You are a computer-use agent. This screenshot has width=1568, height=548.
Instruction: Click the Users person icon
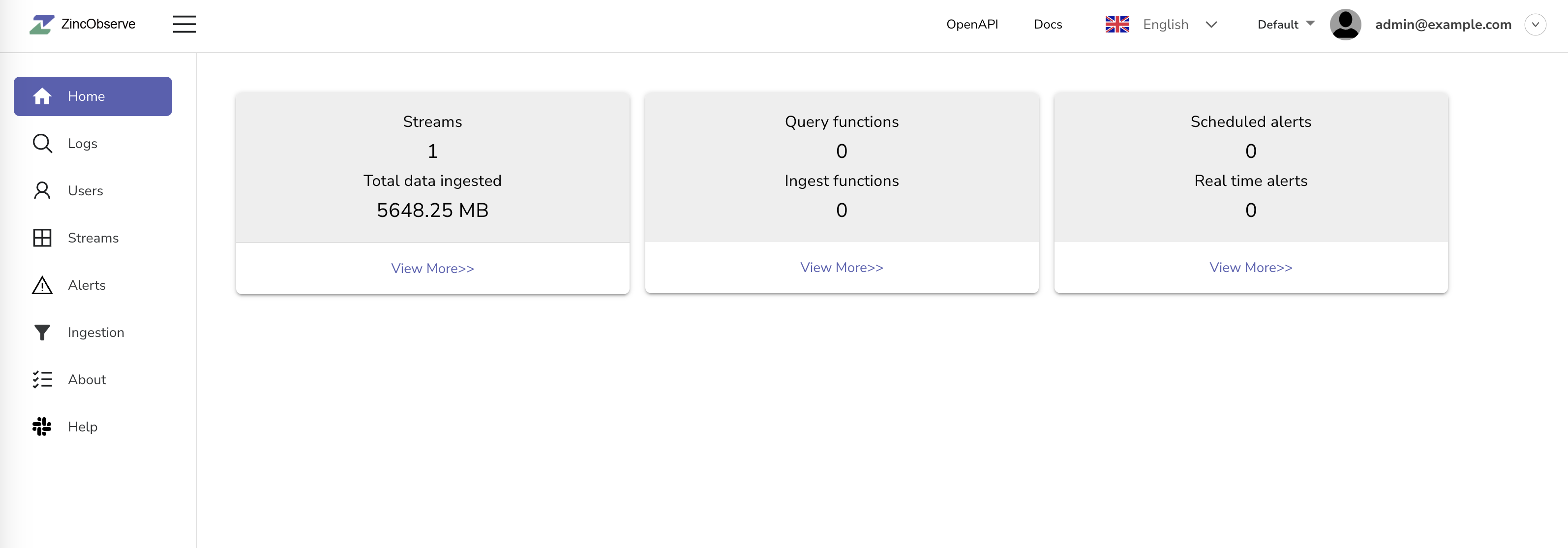click(x=42, y=190)
